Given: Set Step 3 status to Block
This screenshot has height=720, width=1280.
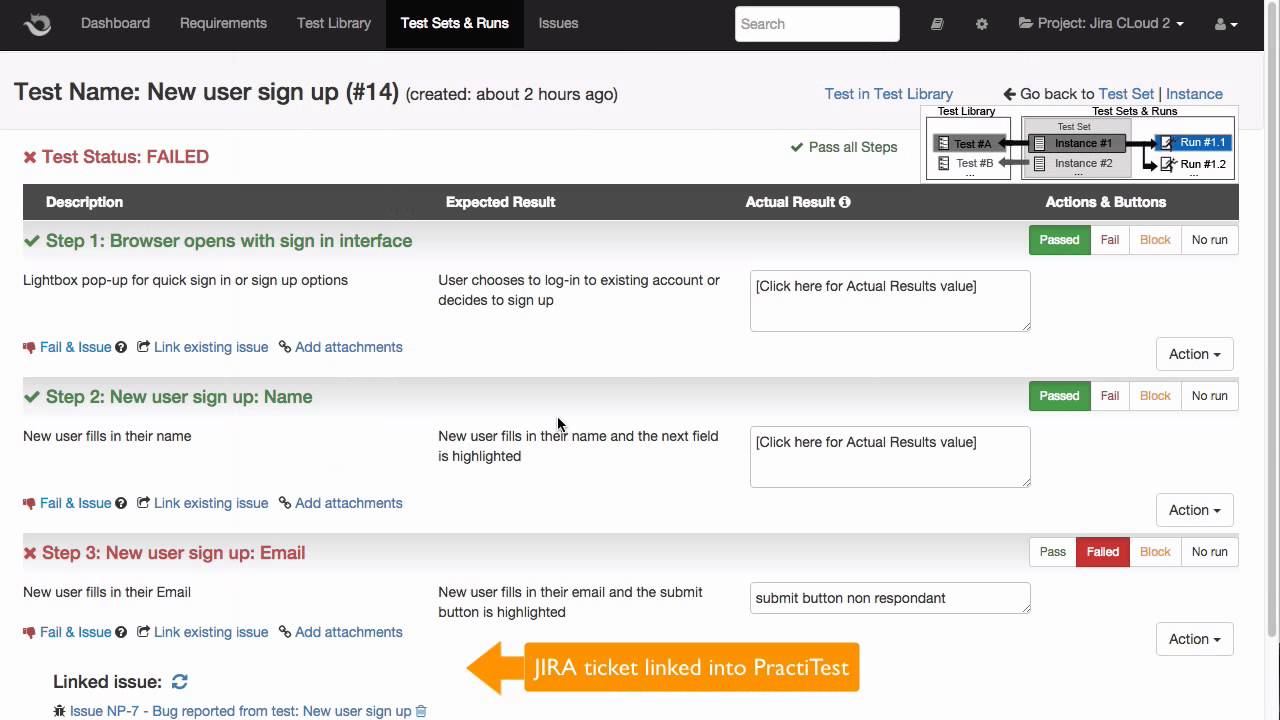Looking at the screenshot, I should (x=1155, y=552).
